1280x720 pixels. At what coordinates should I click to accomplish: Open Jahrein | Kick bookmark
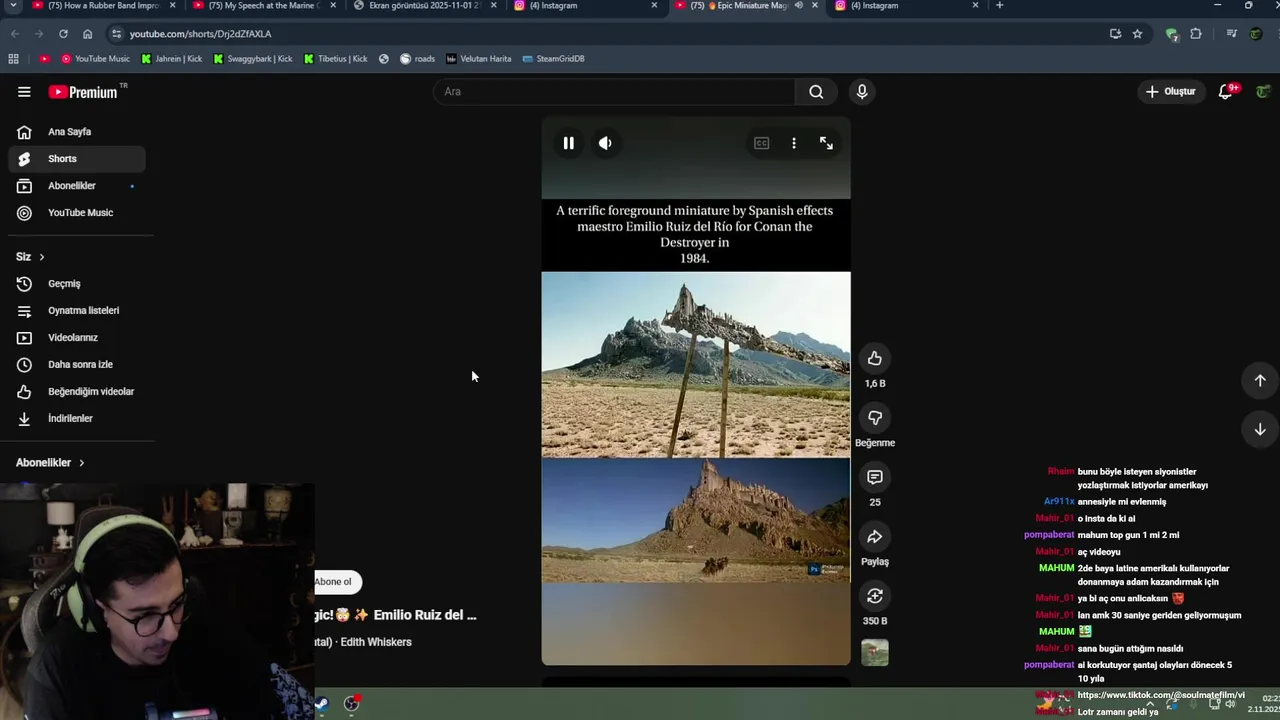click(x=172, y=59)
